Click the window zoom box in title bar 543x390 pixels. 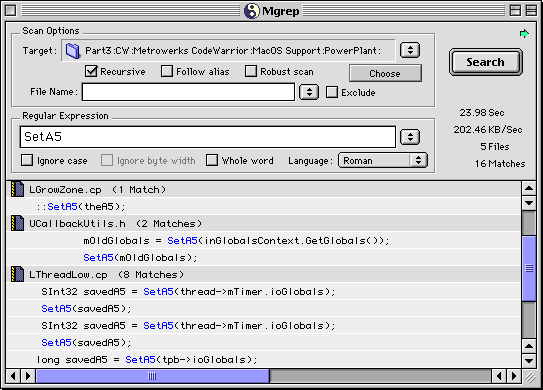click(515, 10)
